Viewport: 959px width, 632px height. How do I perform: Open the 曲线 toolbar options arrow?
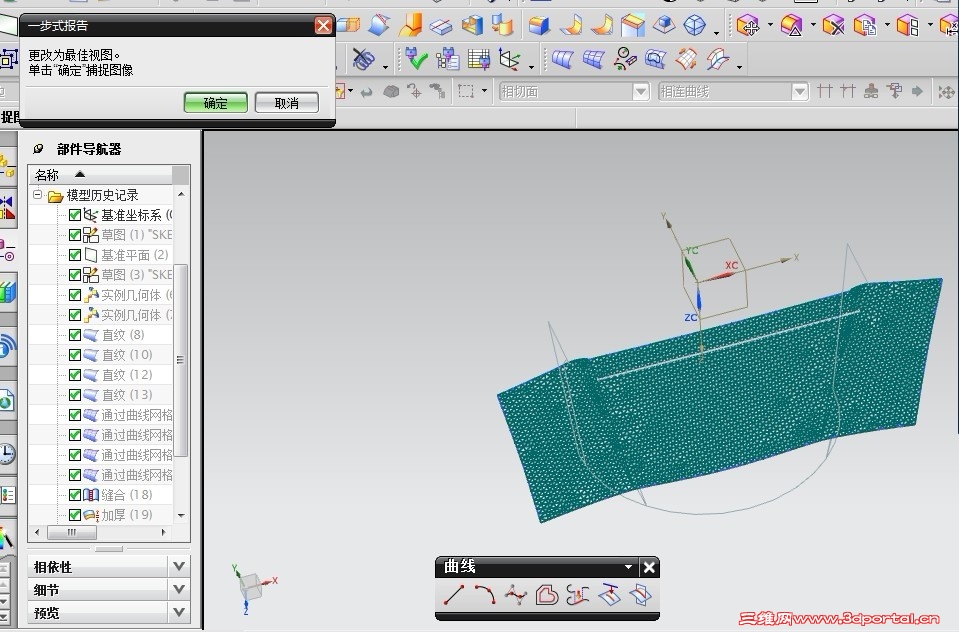point(628,567)
